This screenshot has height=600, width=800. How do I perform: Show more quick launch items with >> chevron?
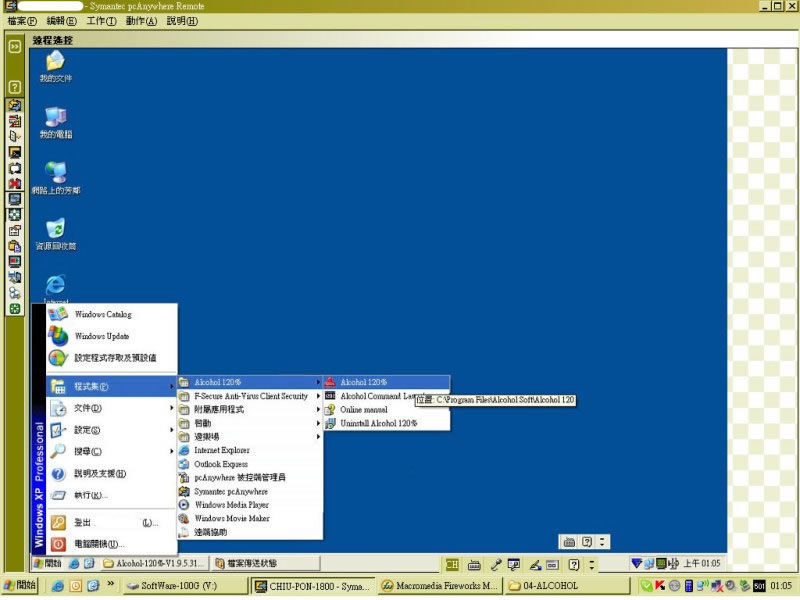tap(111, 584)
